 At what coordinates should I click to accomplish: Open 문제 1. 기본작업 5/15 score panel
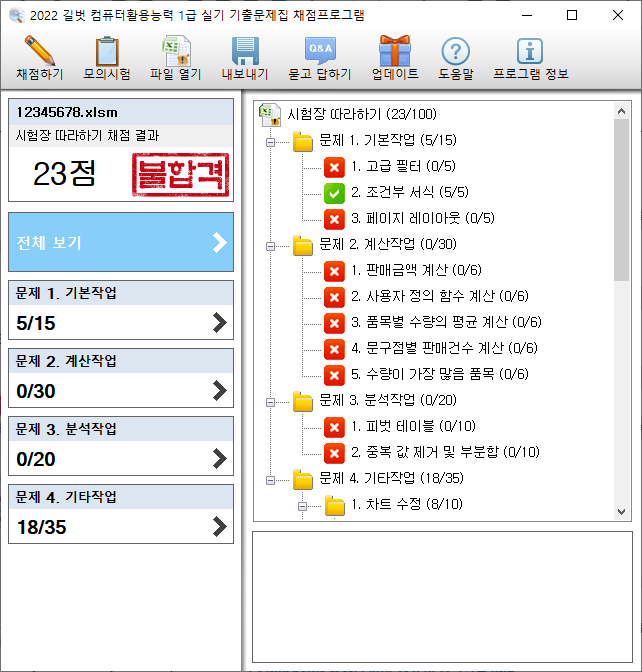point(121,310)
